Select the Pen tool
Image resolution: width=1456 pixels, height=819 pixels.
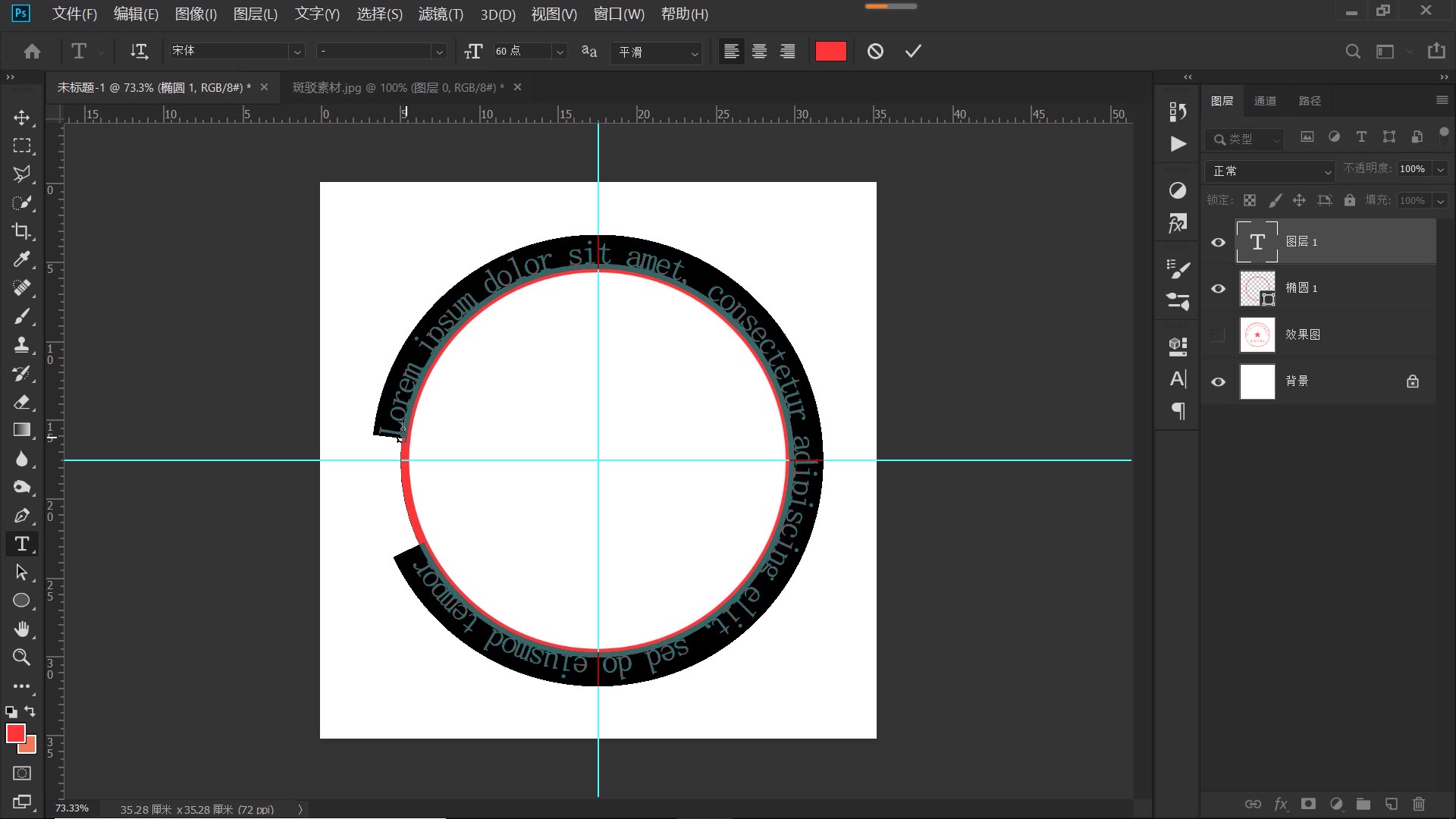click(21, 516)
